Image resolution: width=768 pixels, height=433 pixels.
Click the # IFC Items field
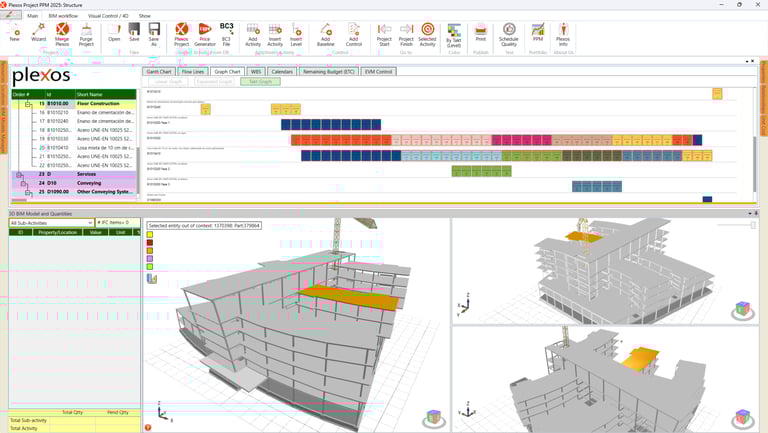click(x=118, y=223)
